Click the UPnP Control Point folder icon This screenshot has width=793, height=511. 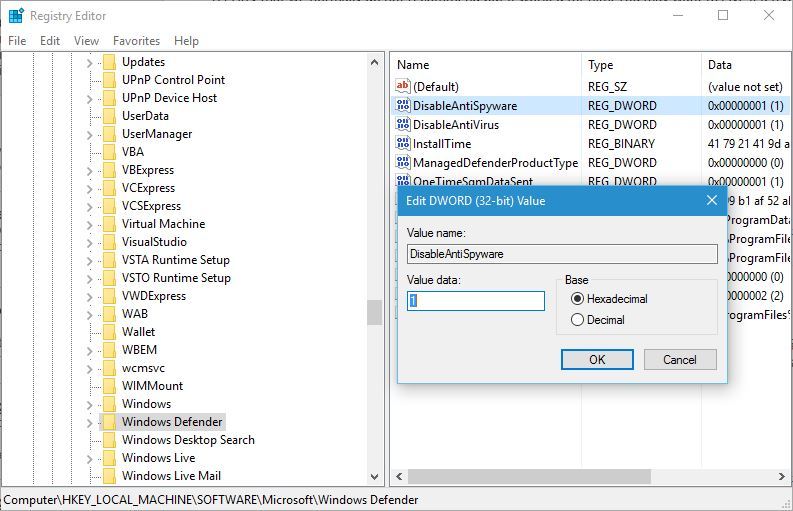tap(109, 80)
